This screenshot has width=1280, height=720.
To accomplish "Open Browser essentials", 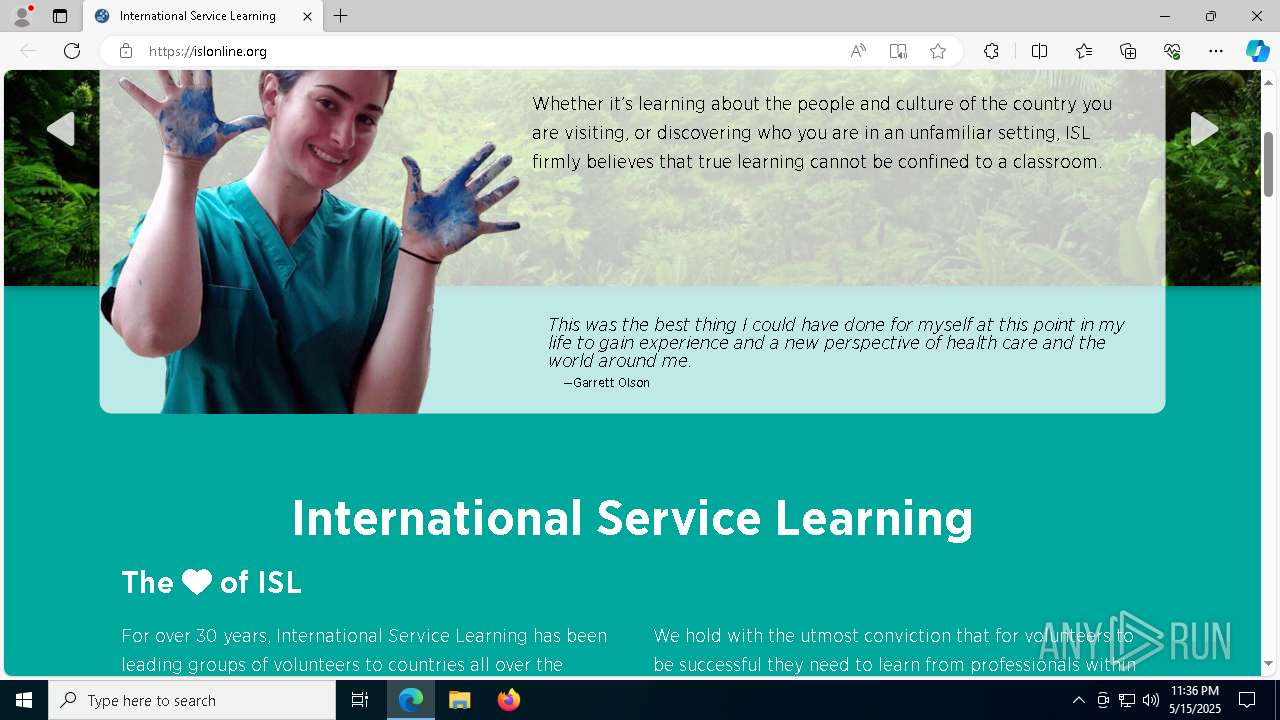I will point(1172,51).
